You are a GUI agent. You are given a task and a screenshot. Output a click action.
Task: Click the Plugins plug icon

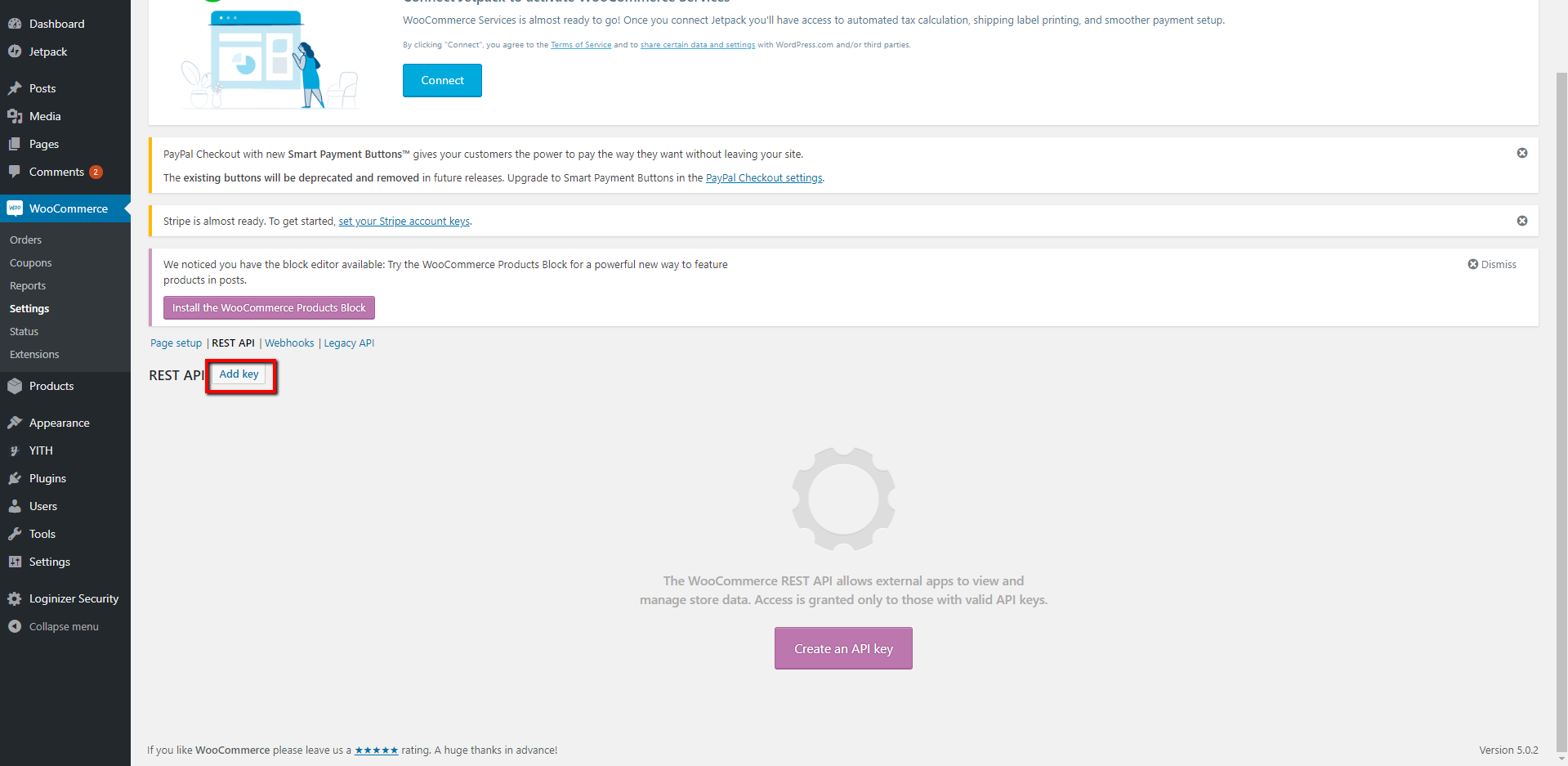(x=15, y=478)
